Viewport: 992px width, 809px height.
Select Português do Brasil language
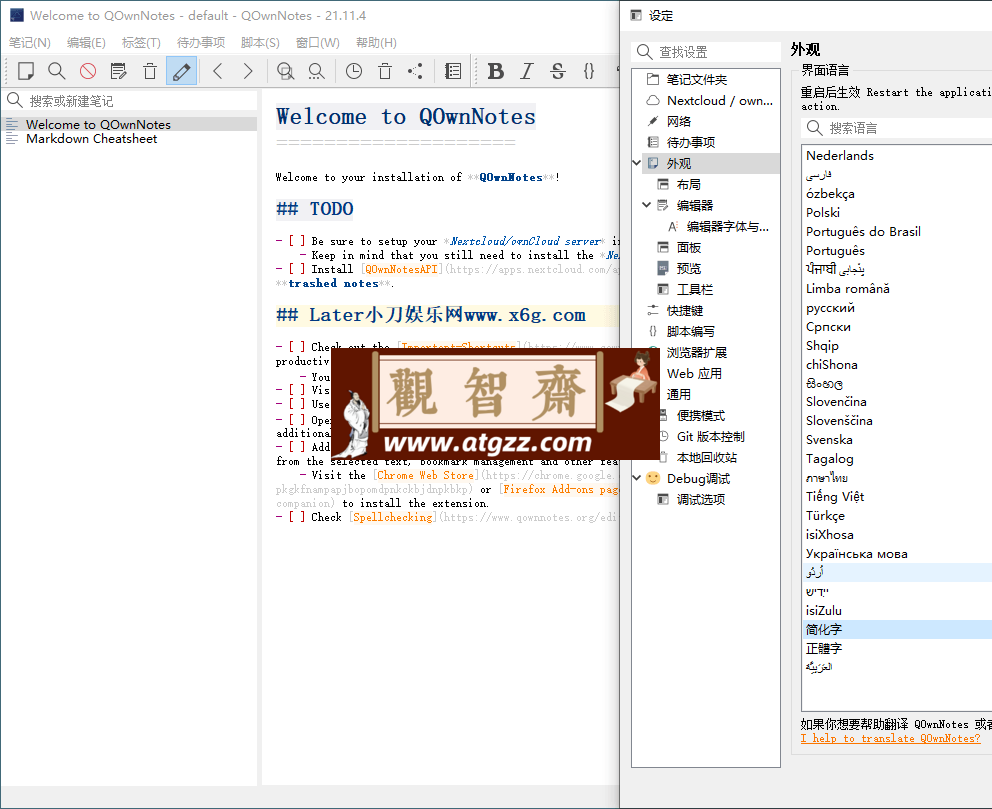[863, 232]
